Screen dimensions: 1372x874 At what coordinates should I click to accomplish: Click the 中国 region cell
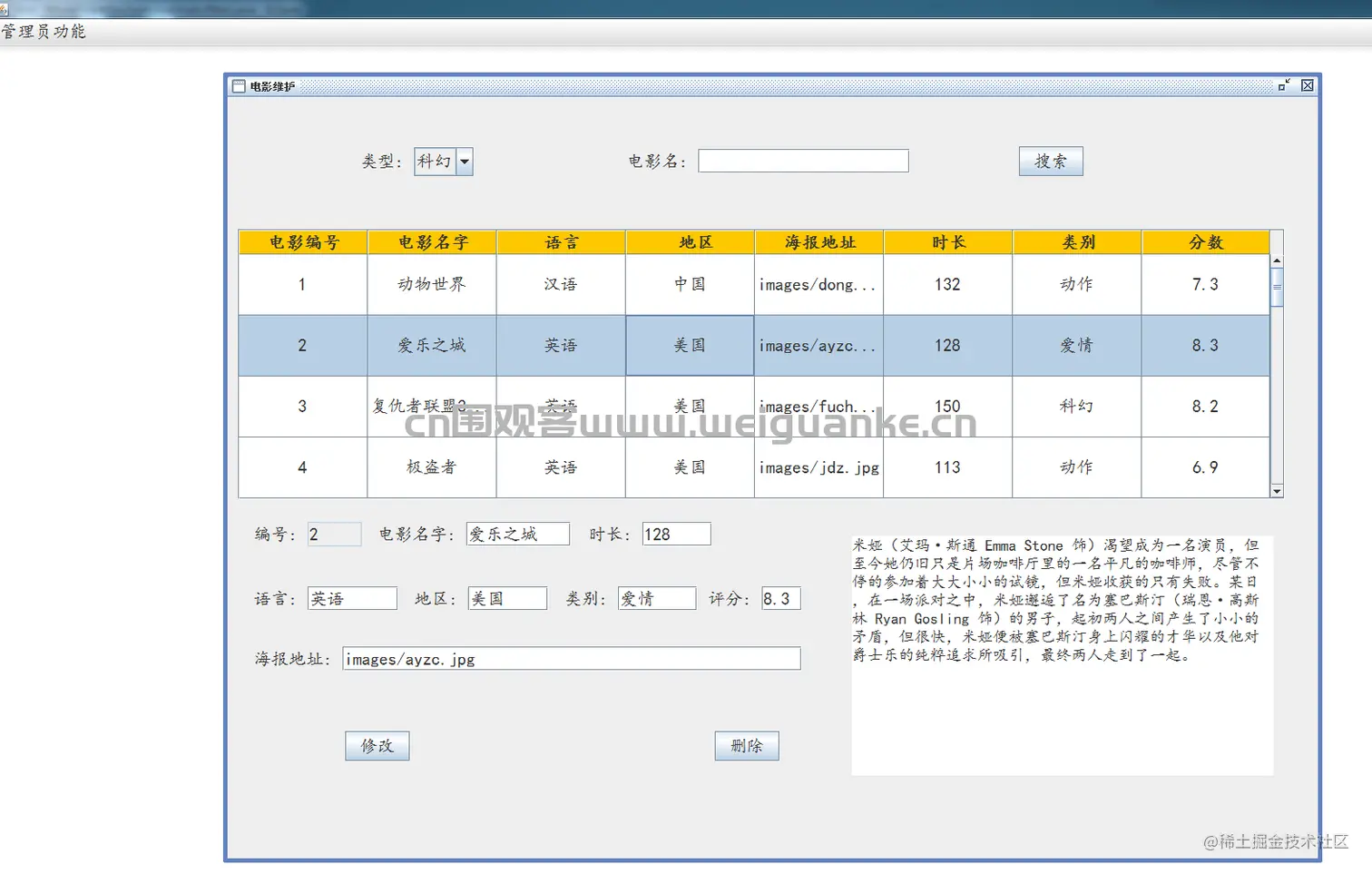point(690,285)
